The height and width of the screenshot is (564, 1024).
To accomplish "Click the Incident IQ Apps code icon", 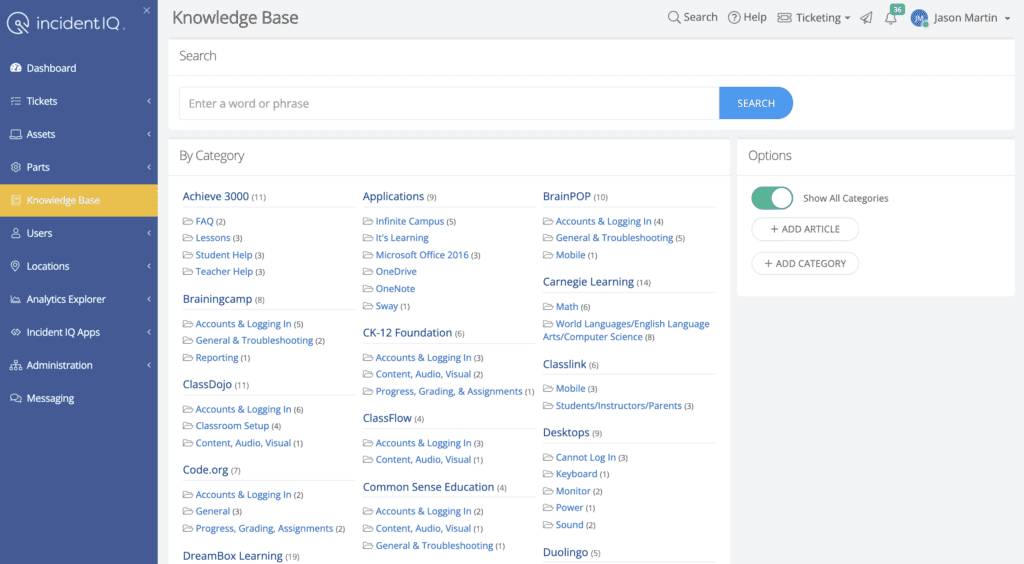I will tap(16, 332).
